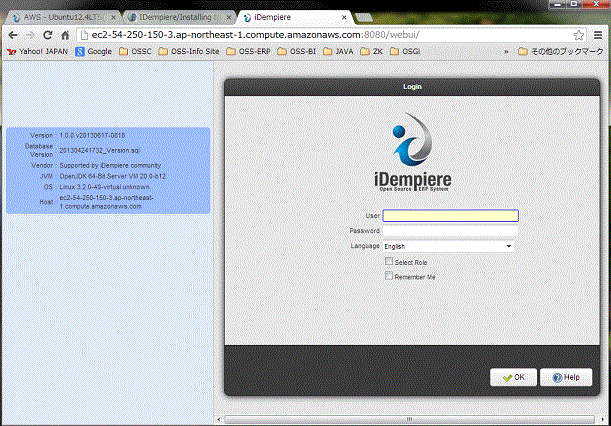Open the OSS-BI bookmark folder
This screenshot has height=426, width=611.
pos(297,51)
